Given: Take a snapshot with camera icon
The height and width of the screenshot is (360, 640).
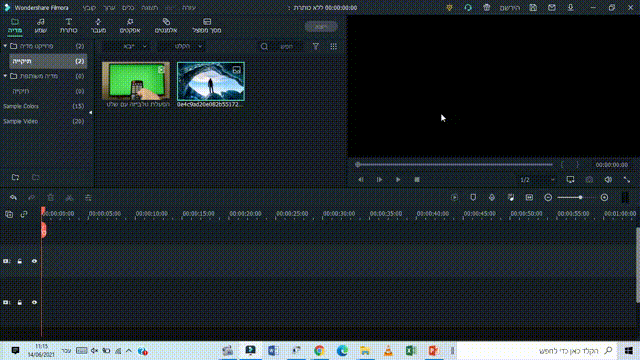Looking at the screenshot, I should pyautogui.click(x=589, y=180).
